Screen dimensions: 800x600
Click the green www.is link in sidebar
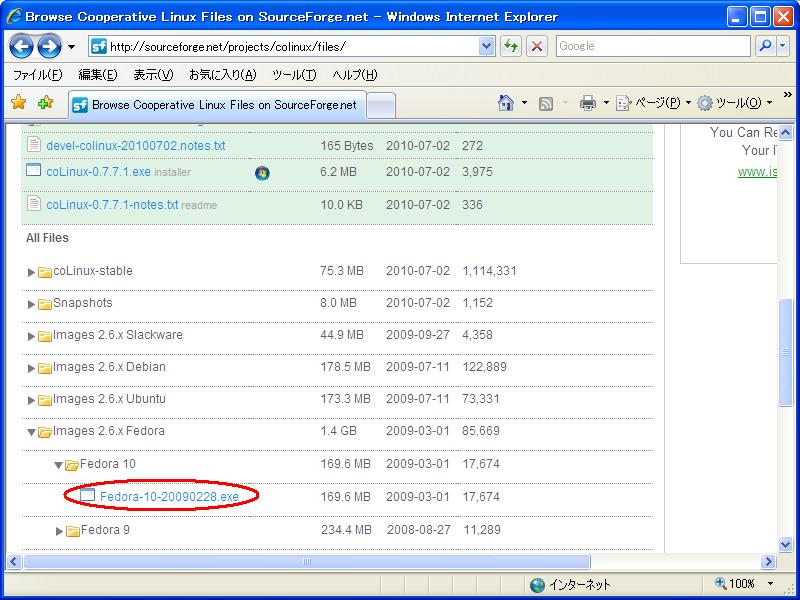click(x=757, y=171)
